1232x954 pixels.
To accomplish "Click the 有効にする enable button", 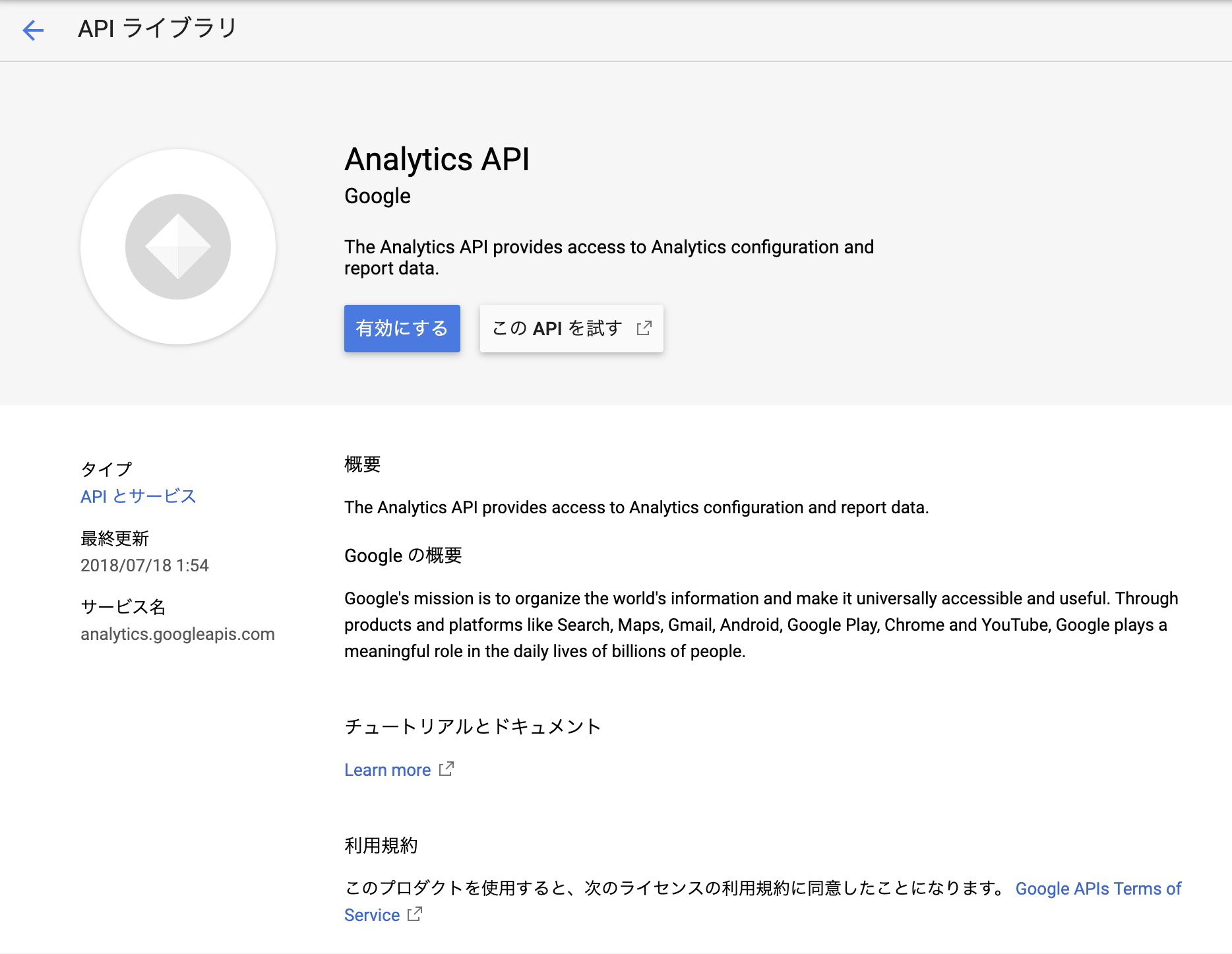I will (x=402, y=329).
